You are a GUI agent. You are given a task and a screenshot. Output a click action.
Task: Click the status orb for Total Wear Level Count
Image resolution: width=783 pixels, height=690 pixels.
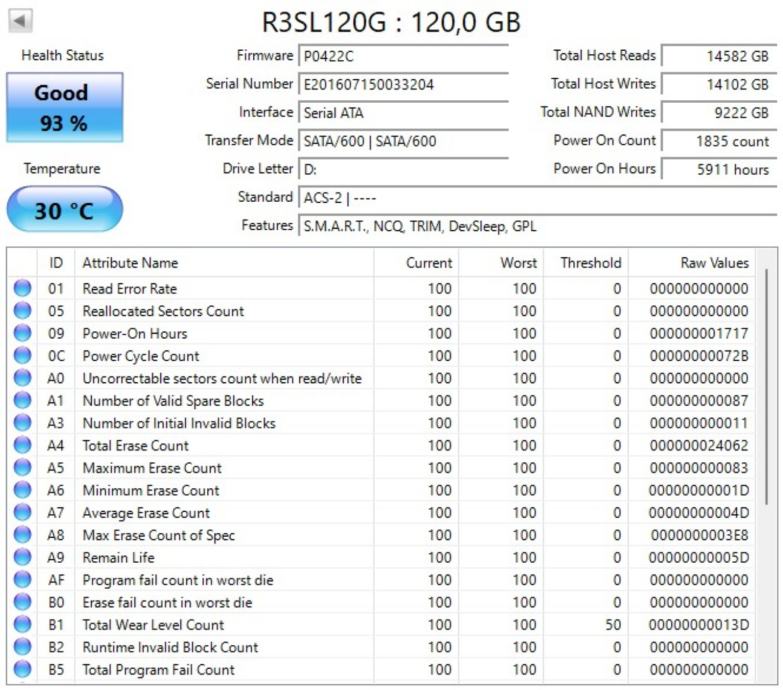[22, 625]
